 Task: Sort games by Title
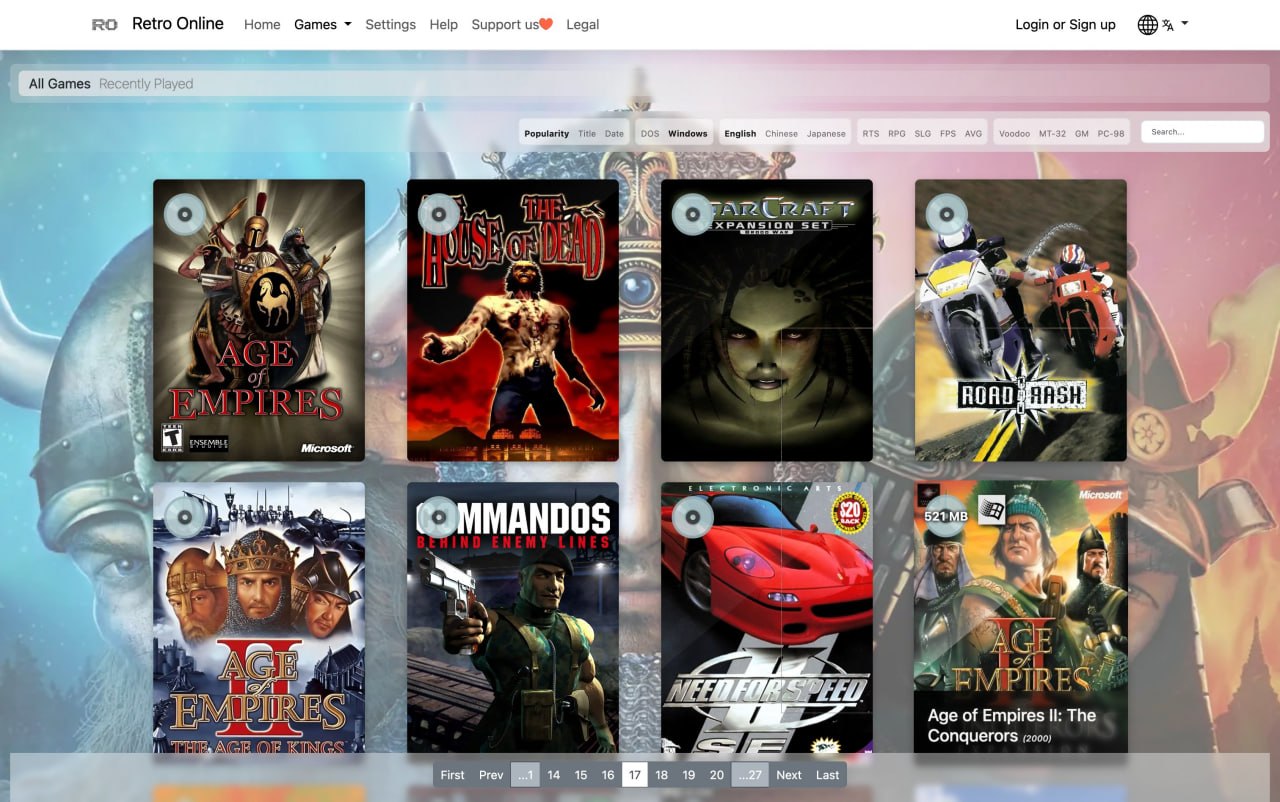587,133
